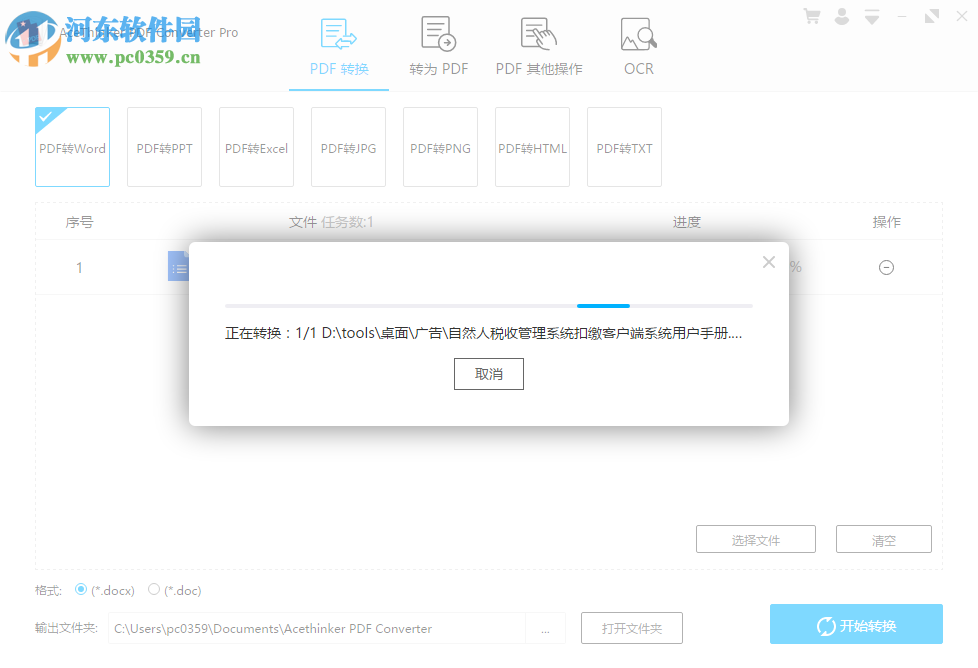Cancel the current conversion

pyautogui.click(x=489, y=373)
